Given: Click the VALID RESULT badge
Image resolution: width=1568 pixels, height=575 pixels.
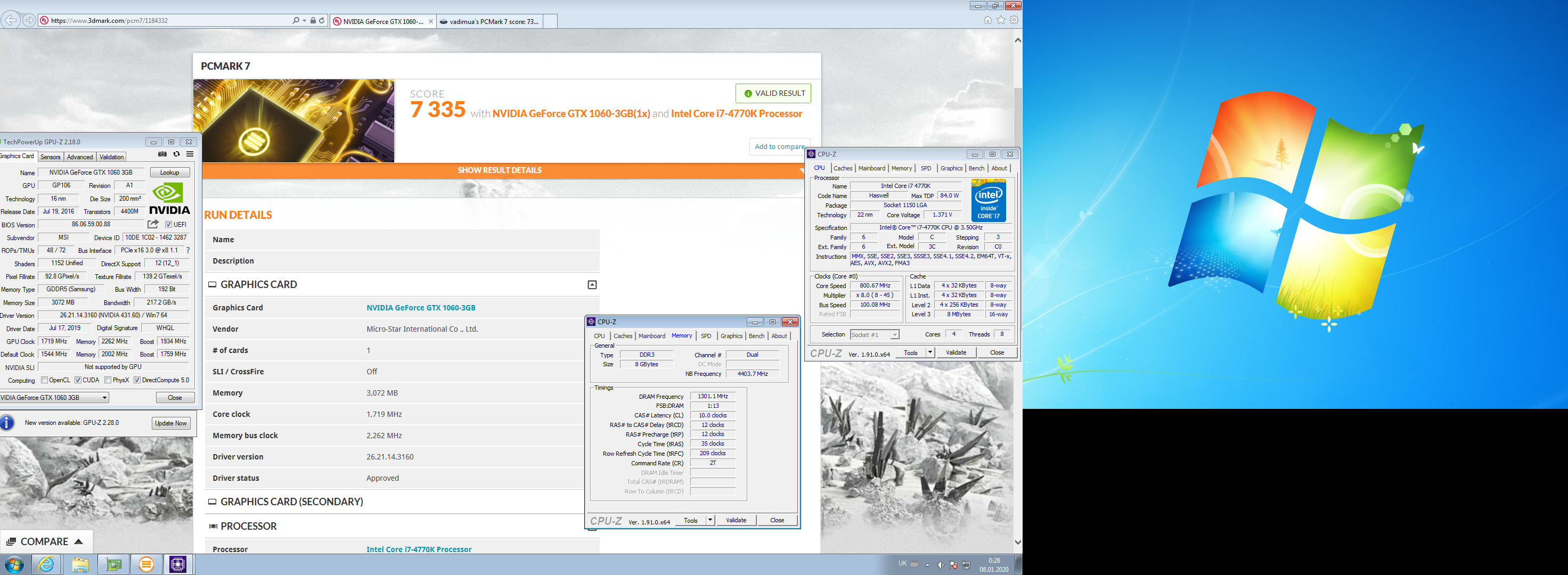Looking at the screenshot, I should [774, 94].
